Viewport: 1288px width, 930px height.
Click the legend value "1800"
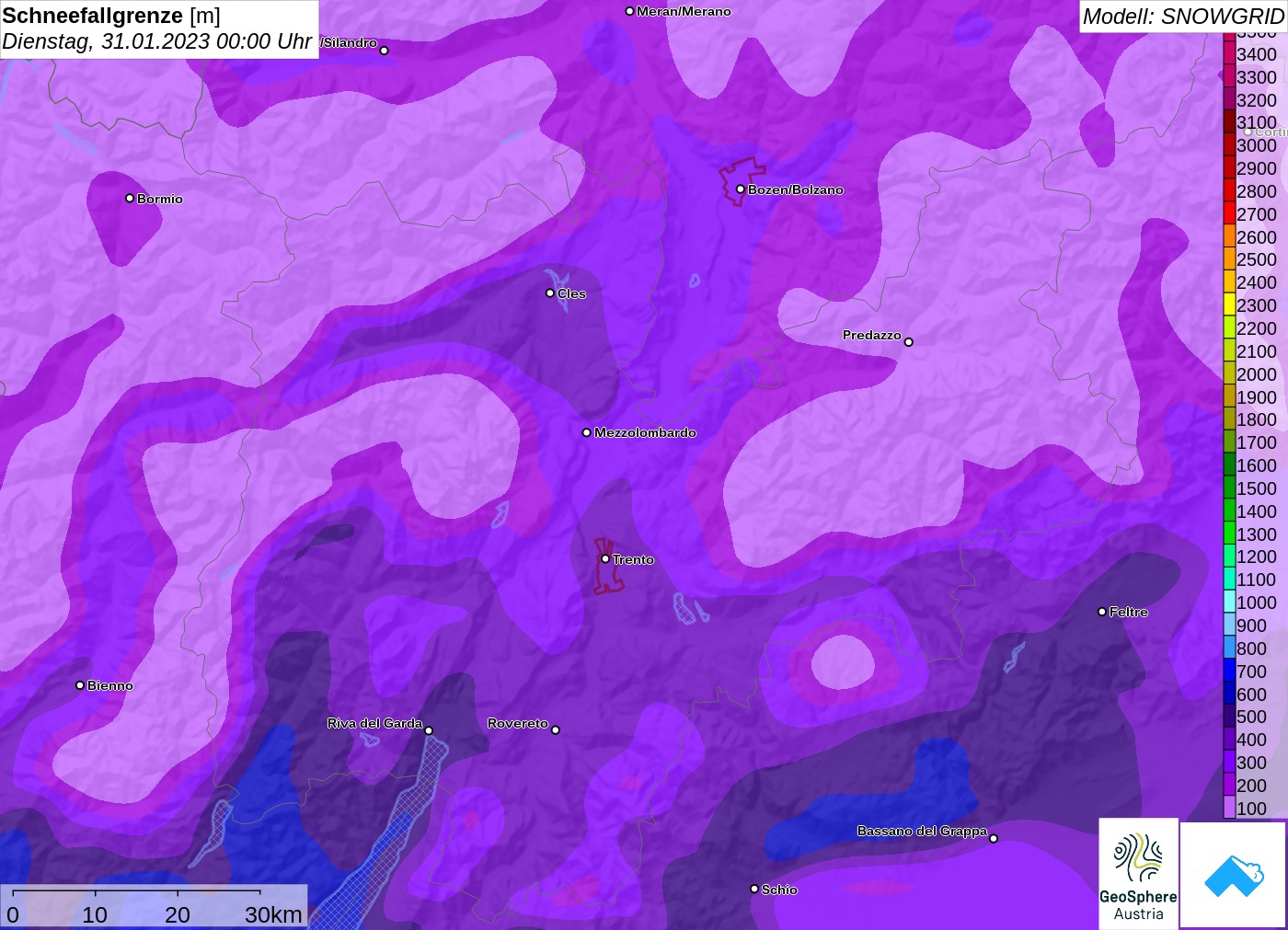point(1257,419)
